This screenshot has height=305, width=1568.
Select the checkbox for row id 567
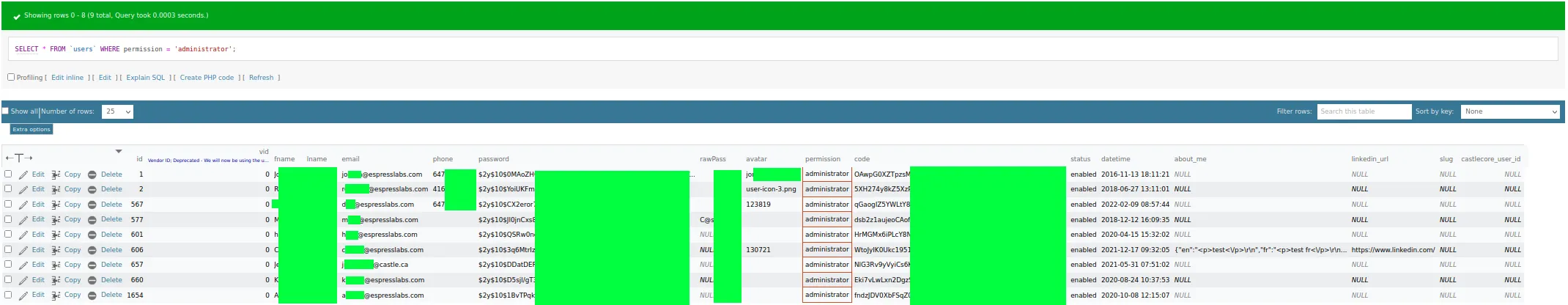click(8, 204)
